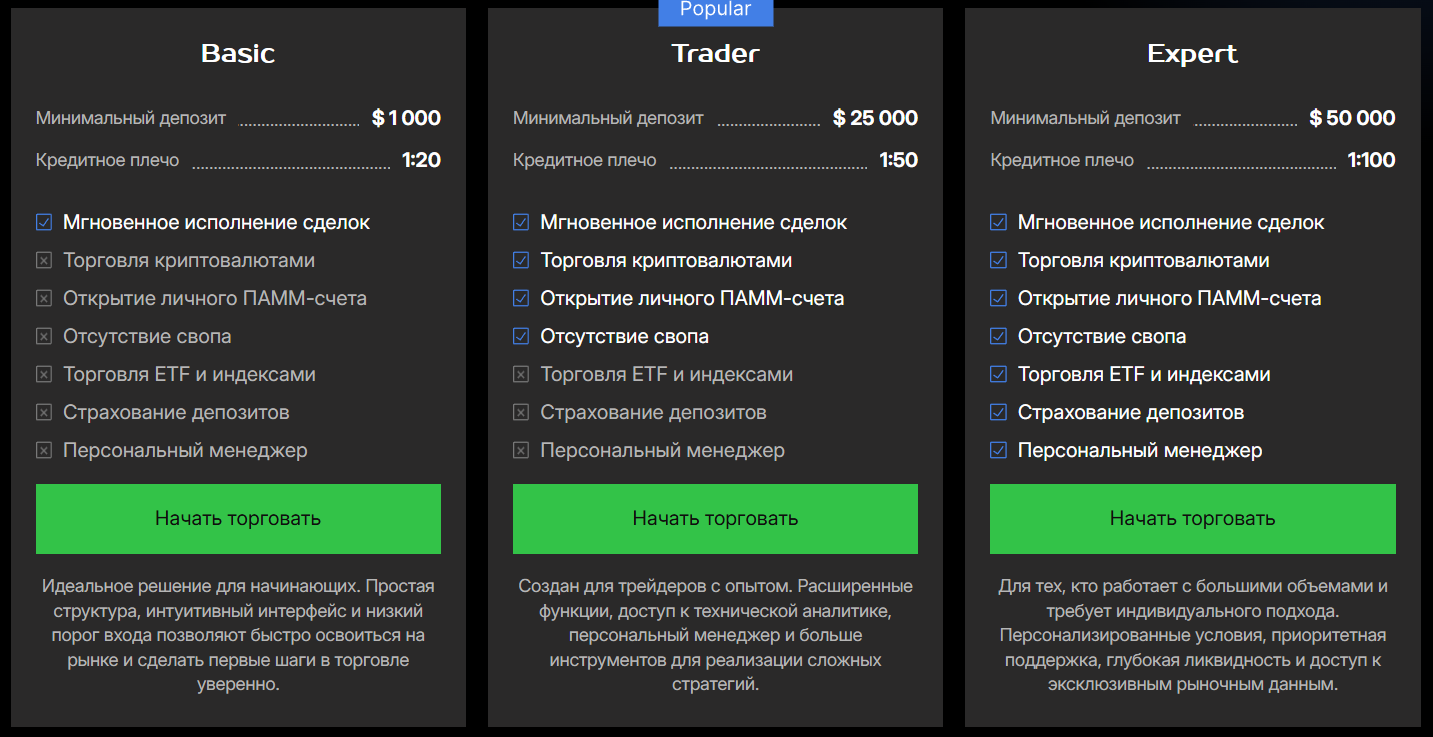Start trading with the Expert plan button
Image resolution: width=1433 pixels, height=737 pixels.
pyautogui.click(x=1192, y=518)
